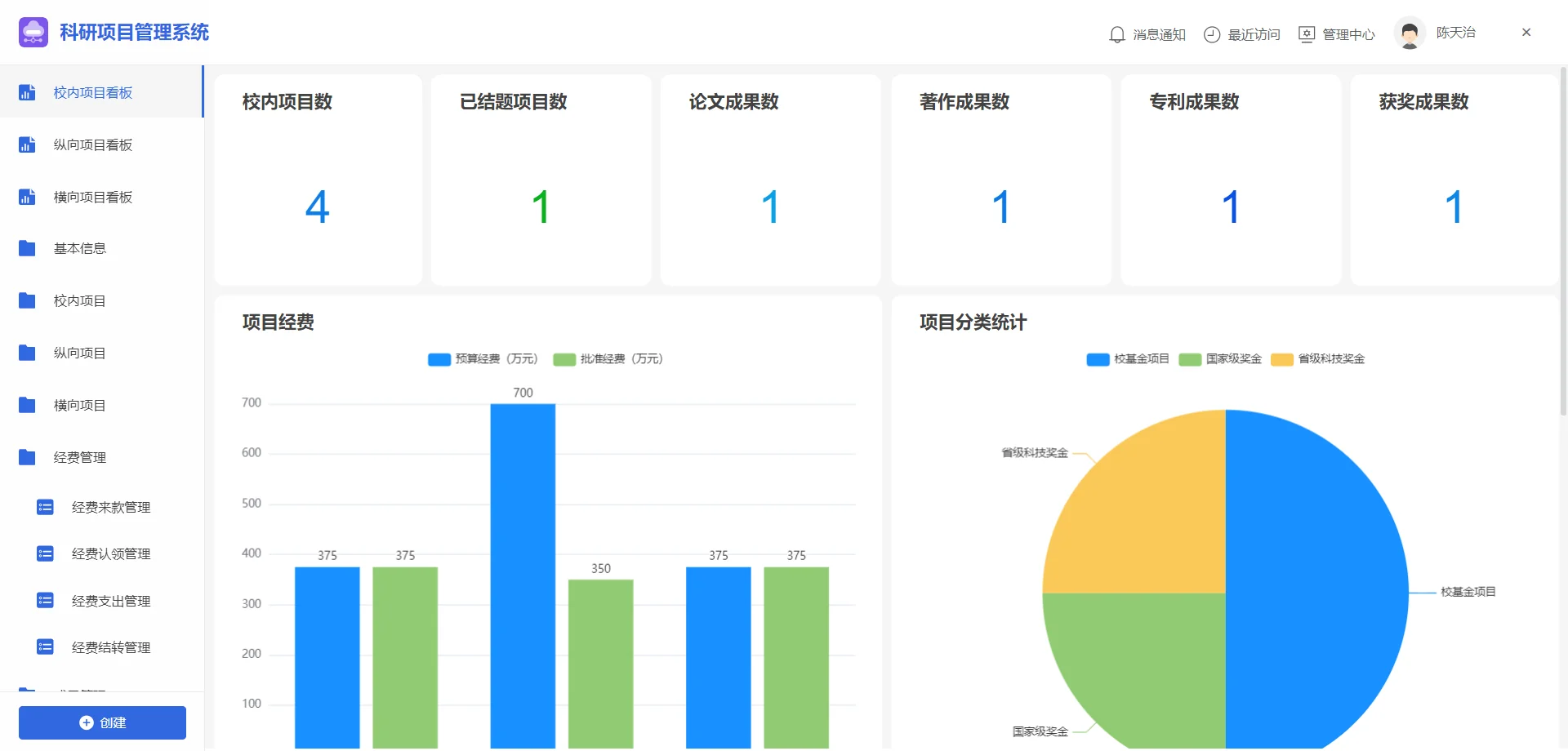Click the folder icon beside 基本信息

click(x=27, y=248)
